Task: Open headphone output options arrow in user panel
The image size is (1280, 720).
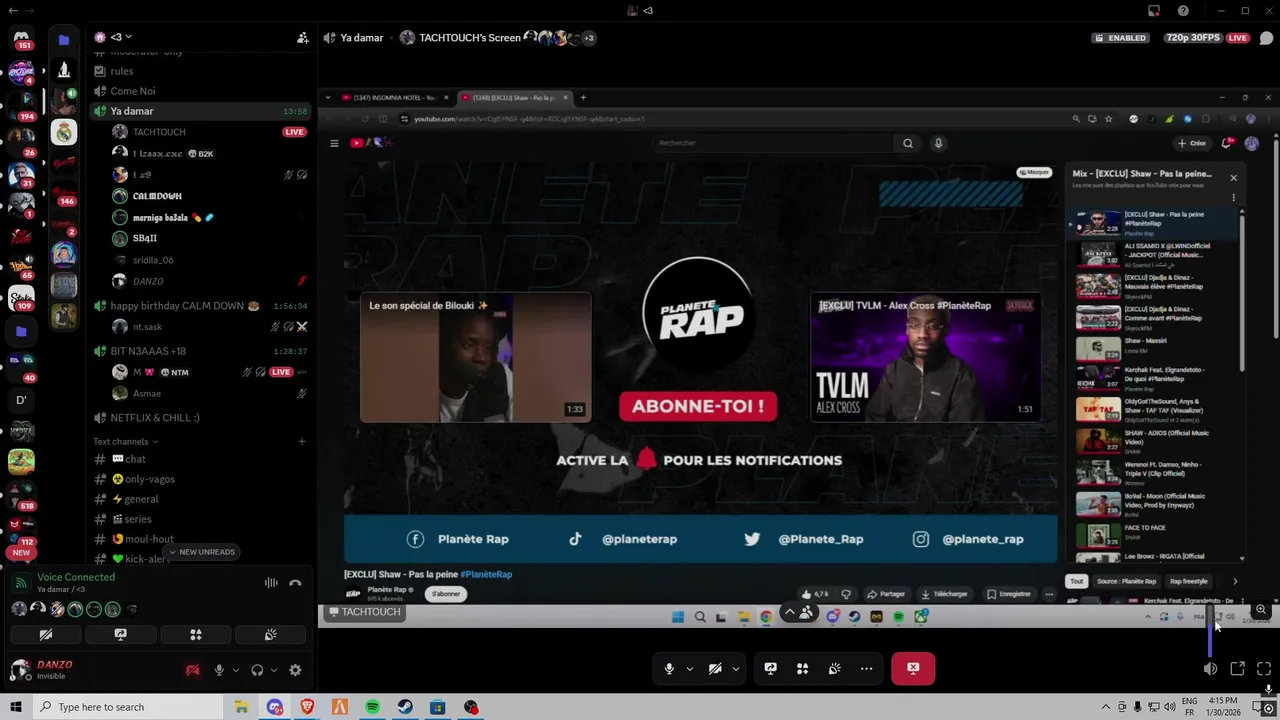Action: click(x=274, y=670)
